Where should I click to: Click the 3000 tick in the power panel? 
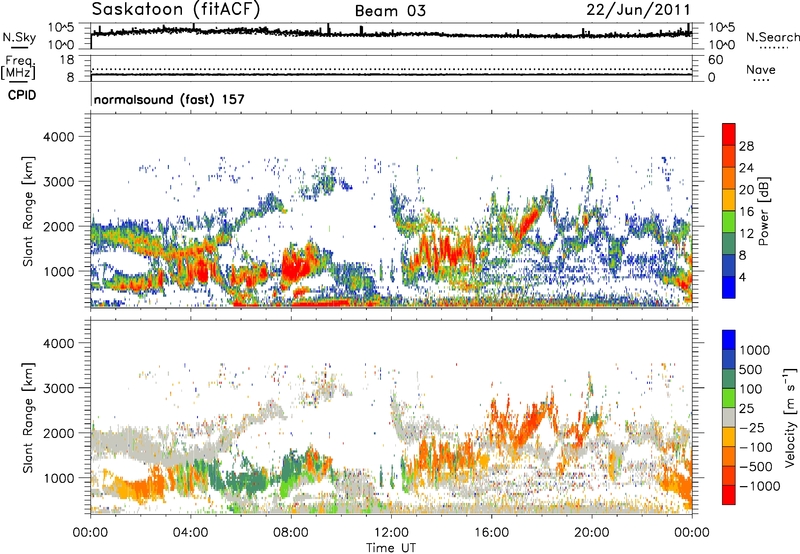(59, 182)
